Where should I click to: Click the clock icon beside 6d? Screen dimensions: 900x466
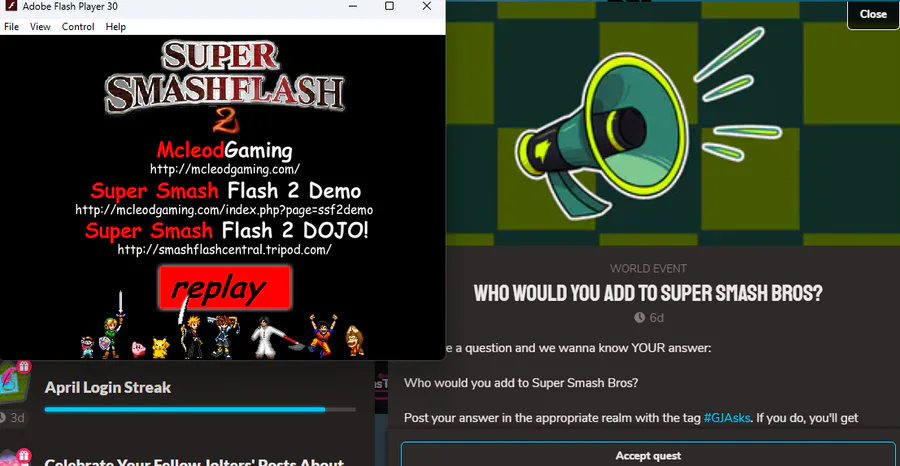639,317
